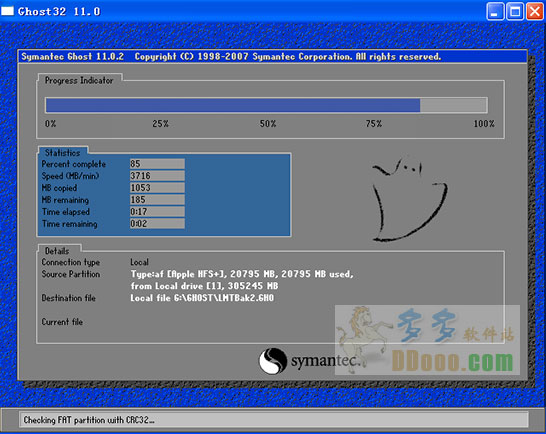Click the 75% progress scale mark
The height and width of the screenshot is (434, 546).
click(374, 124)
